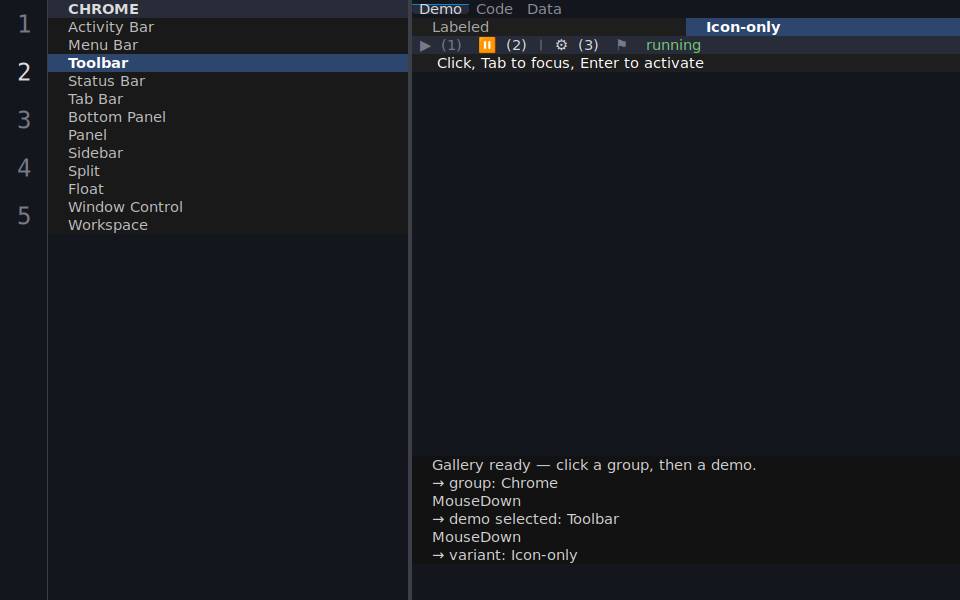The width and height of the screenshot is (960, 600).
Task: Select Menu Bar in the list
Action: 228,45
